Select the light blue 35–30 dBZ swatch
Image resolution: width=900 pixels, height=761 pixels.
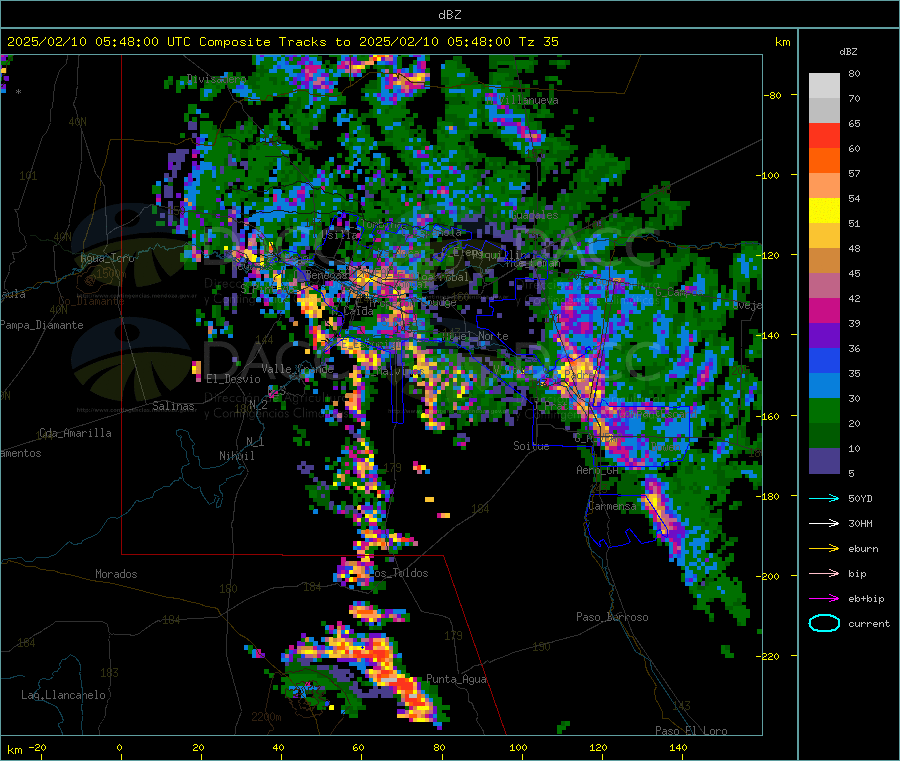[824, 386]
